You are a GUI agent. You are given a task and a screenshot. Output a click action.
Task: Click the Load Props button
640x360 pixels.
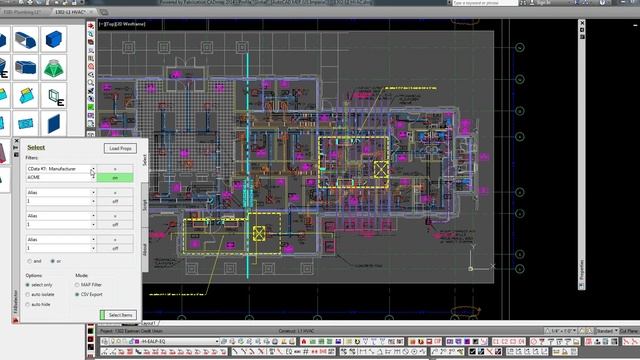point(120,149)
